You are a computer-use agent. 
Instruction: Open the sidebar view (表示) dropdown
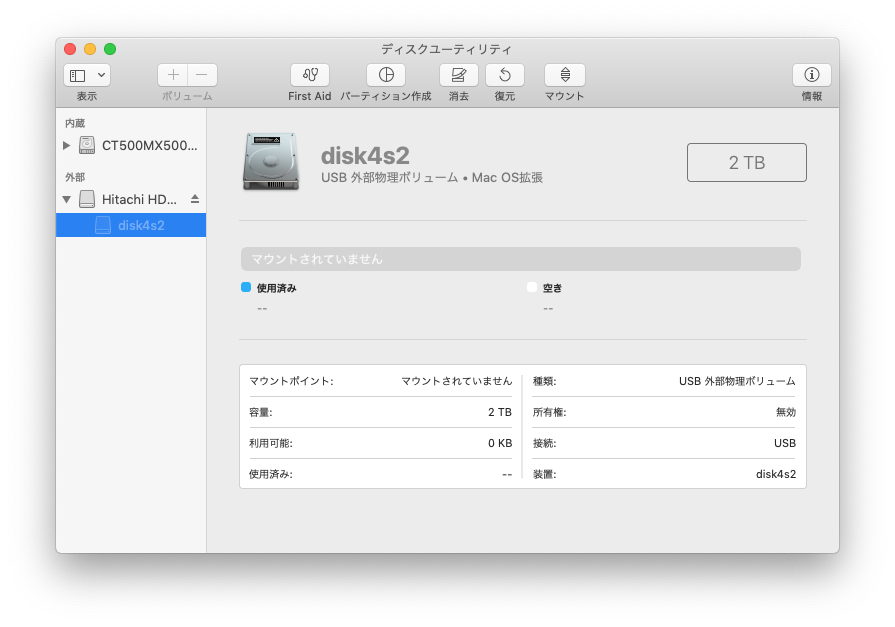tap(87, 75)
